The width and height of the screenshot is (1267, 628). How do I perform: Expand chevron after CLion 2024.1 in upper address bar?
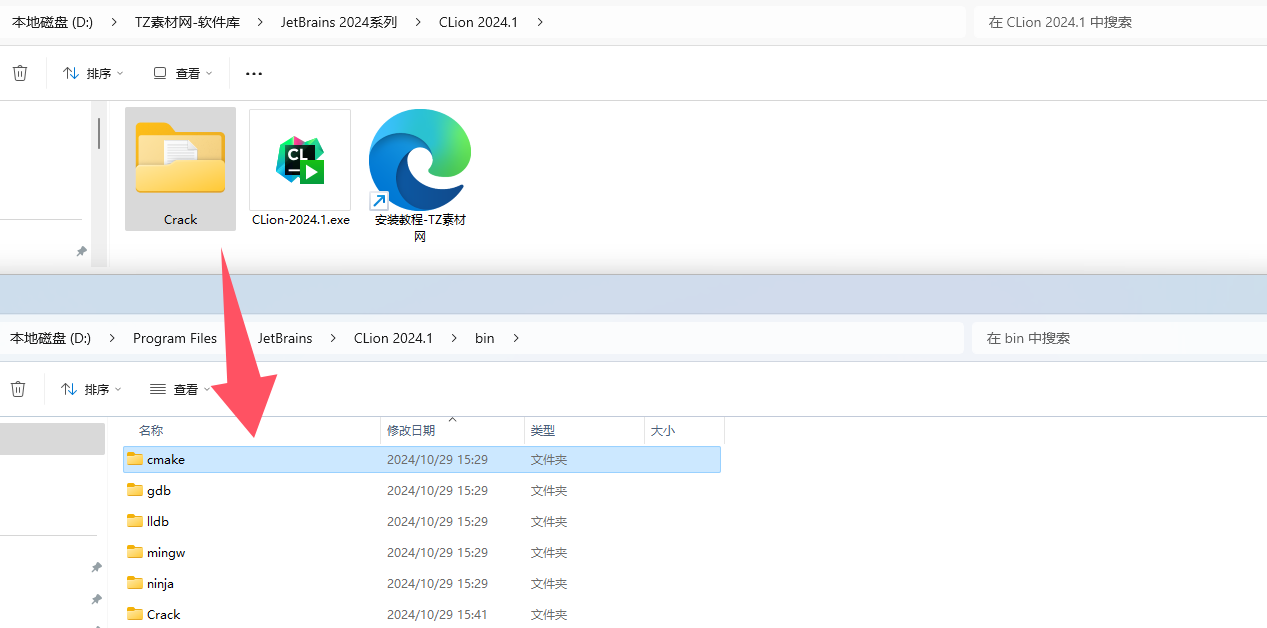pos(540,22)
